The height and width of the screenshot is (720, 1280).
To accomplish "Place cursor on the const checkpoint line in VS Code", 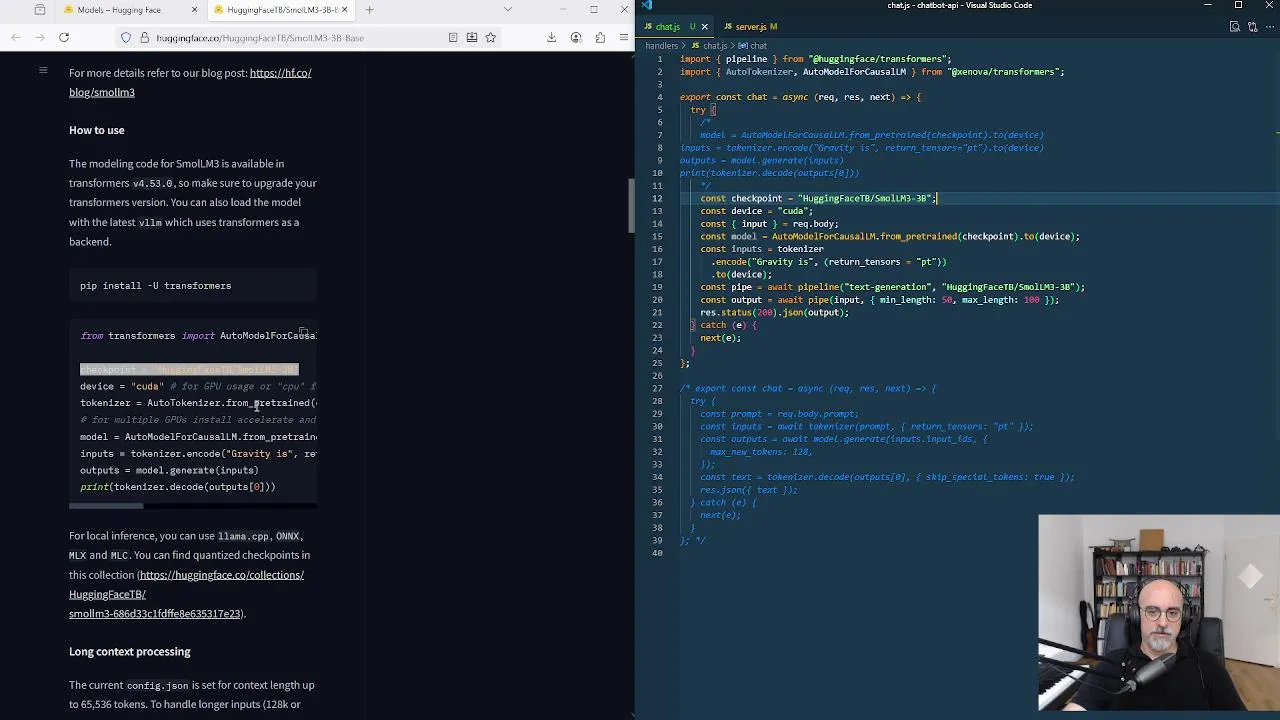I will [x=818, y=198].
